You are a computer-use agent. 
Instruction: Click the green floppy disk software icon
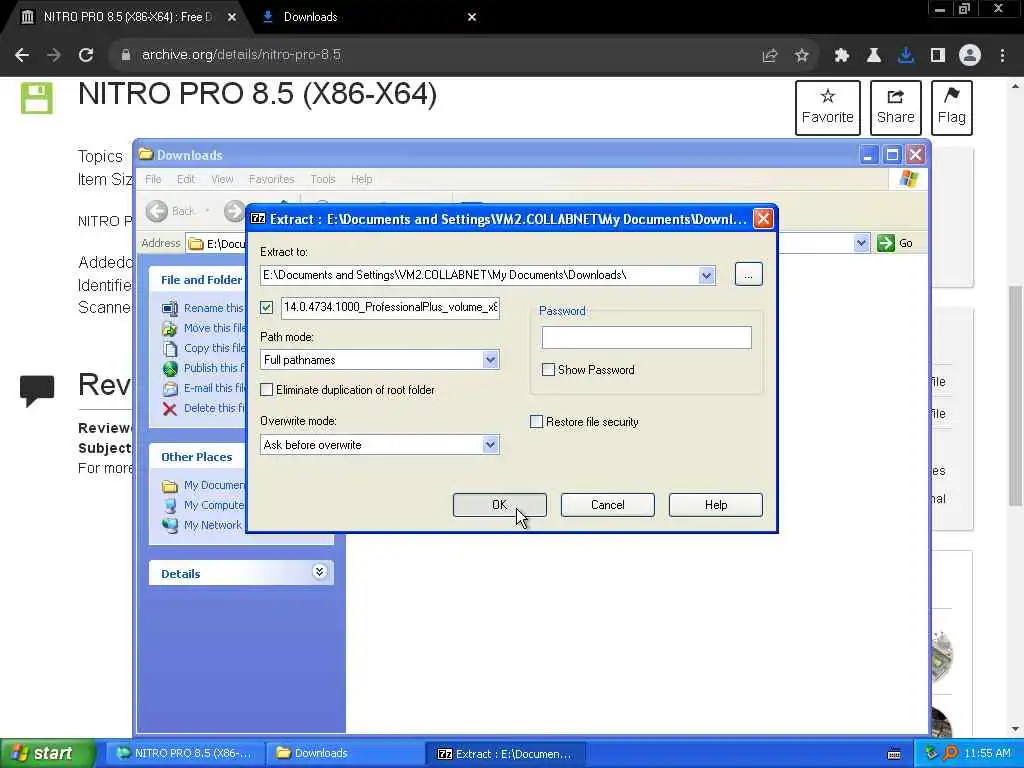[37, 99]
